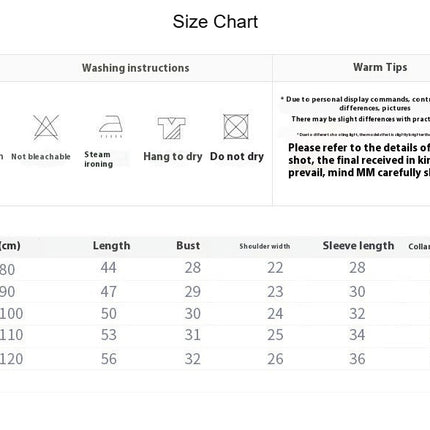Screen dimensions: 430x430
Task: Click the Length column header
Action: point(112,246)
